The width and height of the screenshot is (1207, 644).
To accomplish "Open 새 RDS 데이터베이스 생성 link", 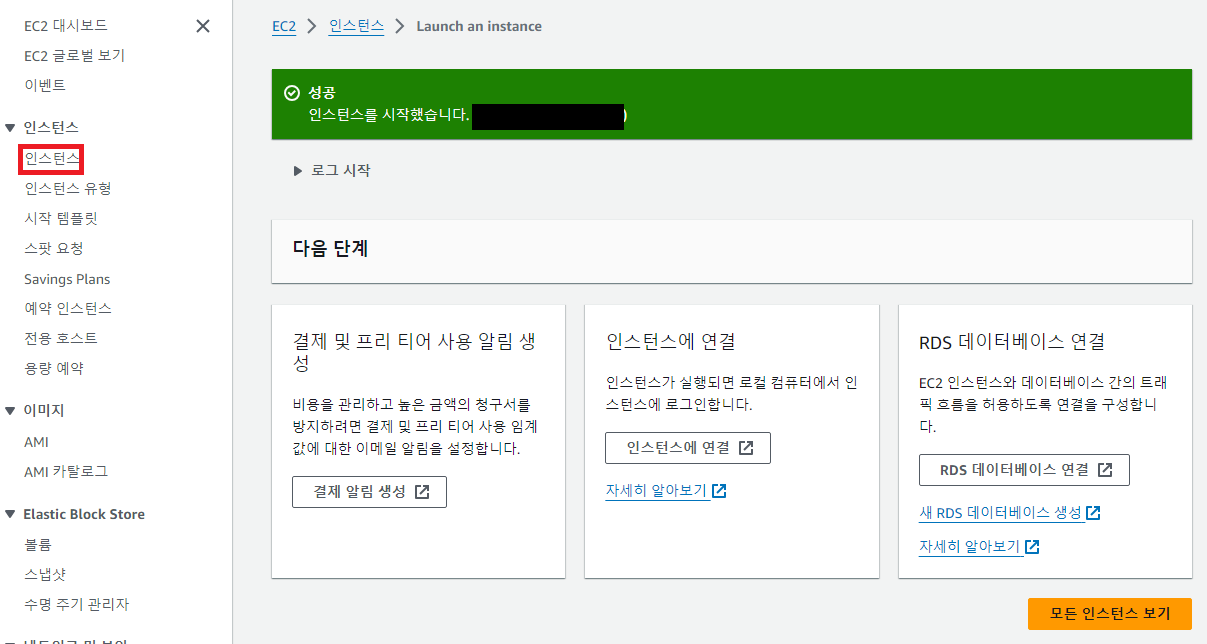I will (1001, 513).
